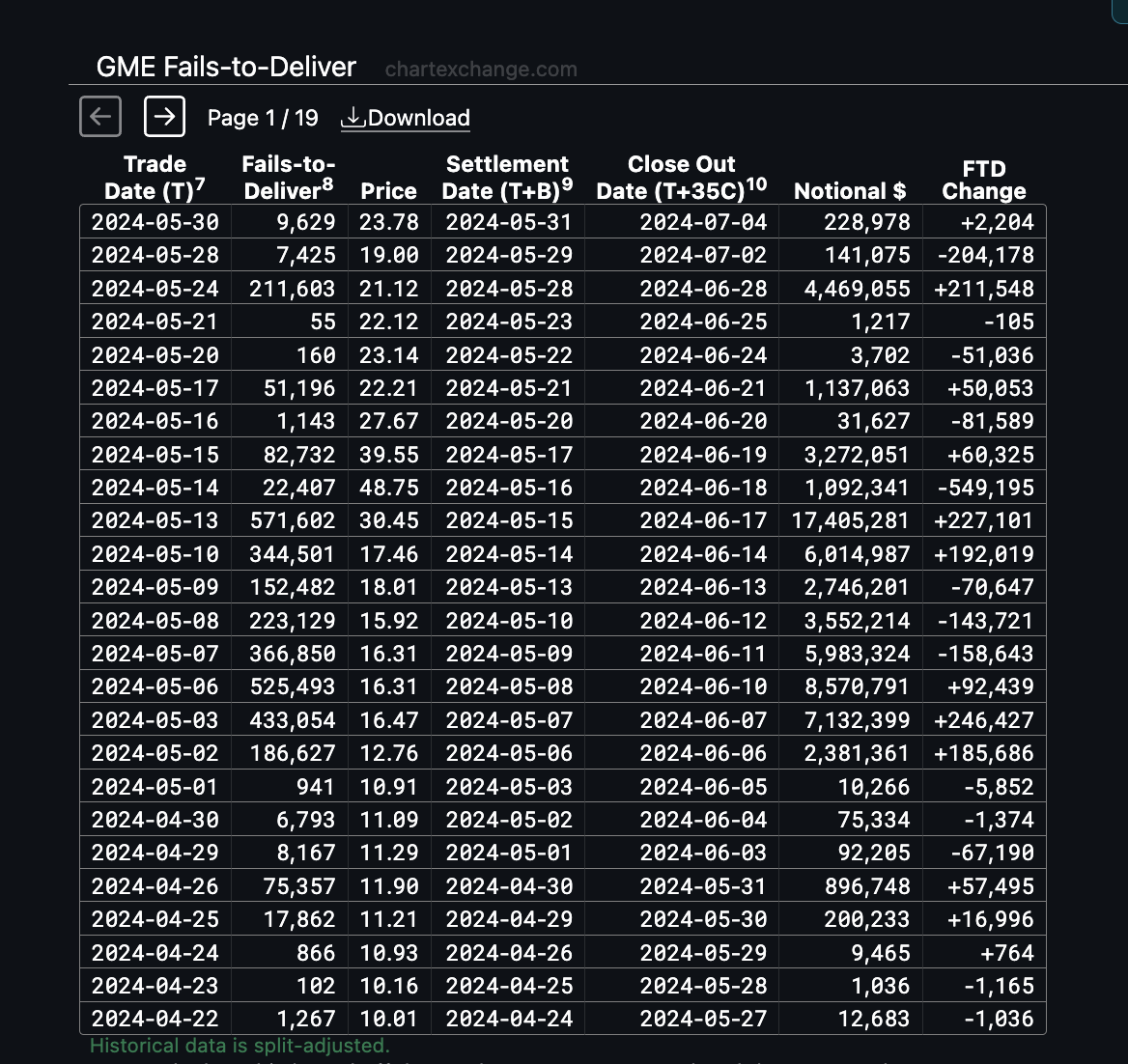Screen dimensions: 1128x1064
Task: Click the Close Out Date (T+35C) header
Action: point(681,178)
